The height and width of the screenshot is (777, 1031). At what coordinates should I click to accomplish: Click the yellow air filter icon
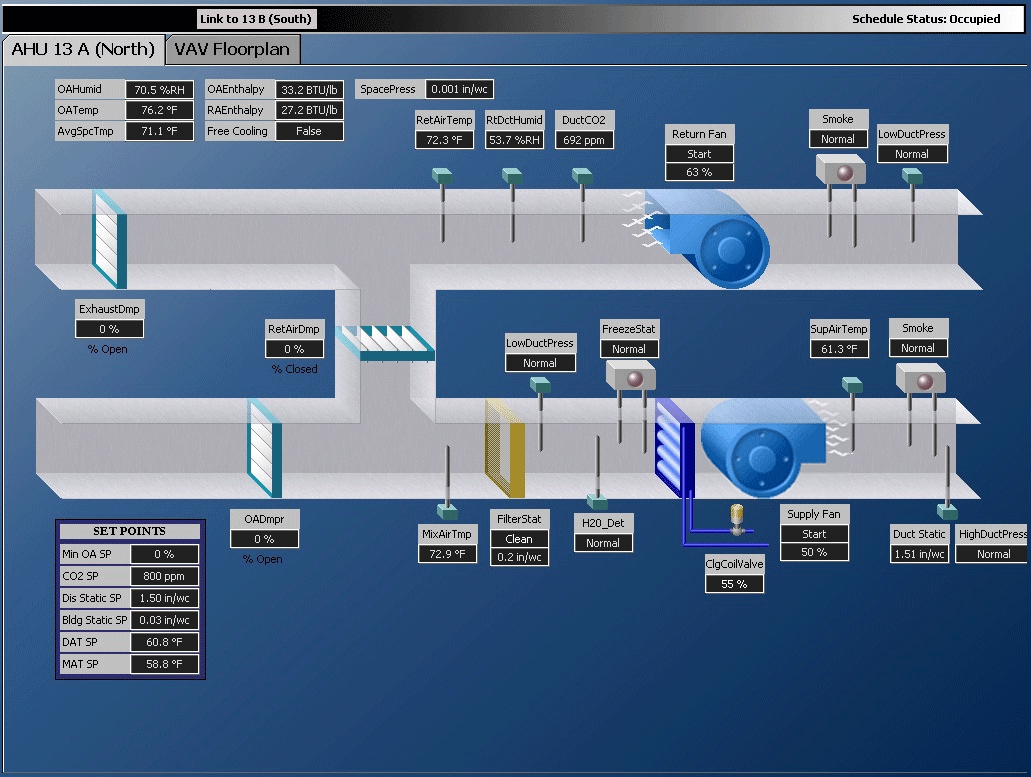[505, 448]
